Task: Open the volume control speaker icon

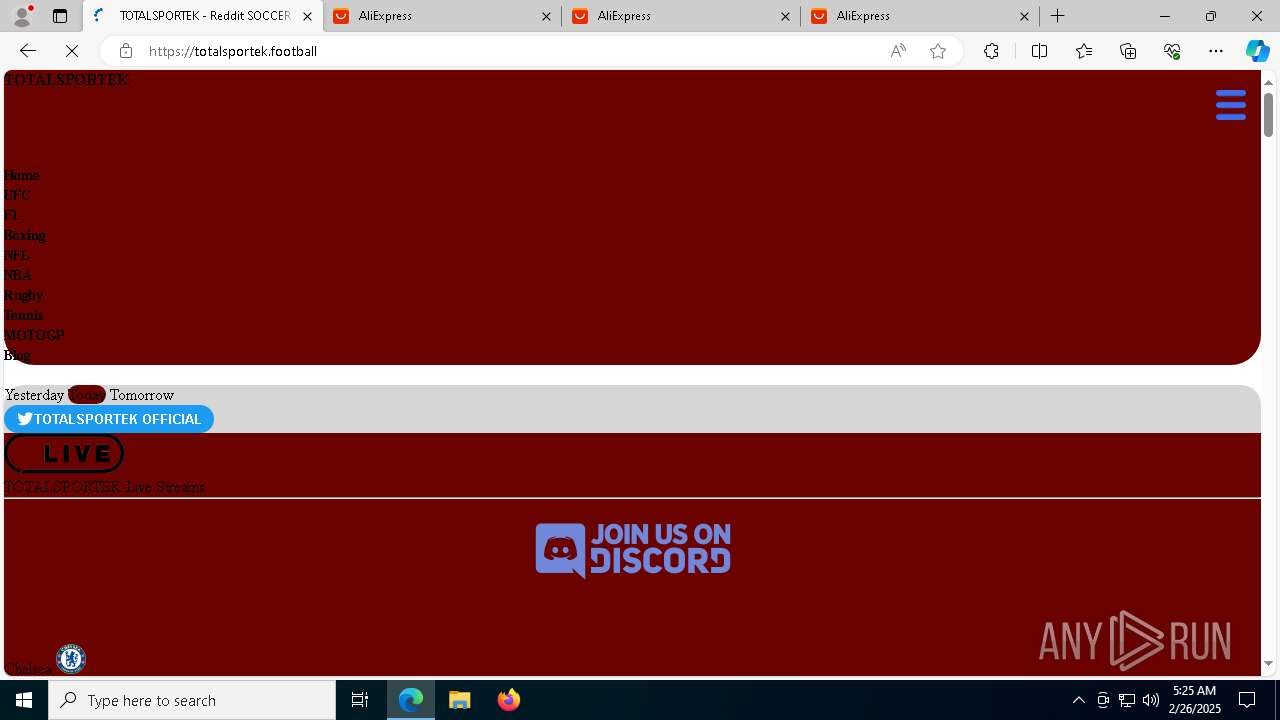Action: (1150, 700)
